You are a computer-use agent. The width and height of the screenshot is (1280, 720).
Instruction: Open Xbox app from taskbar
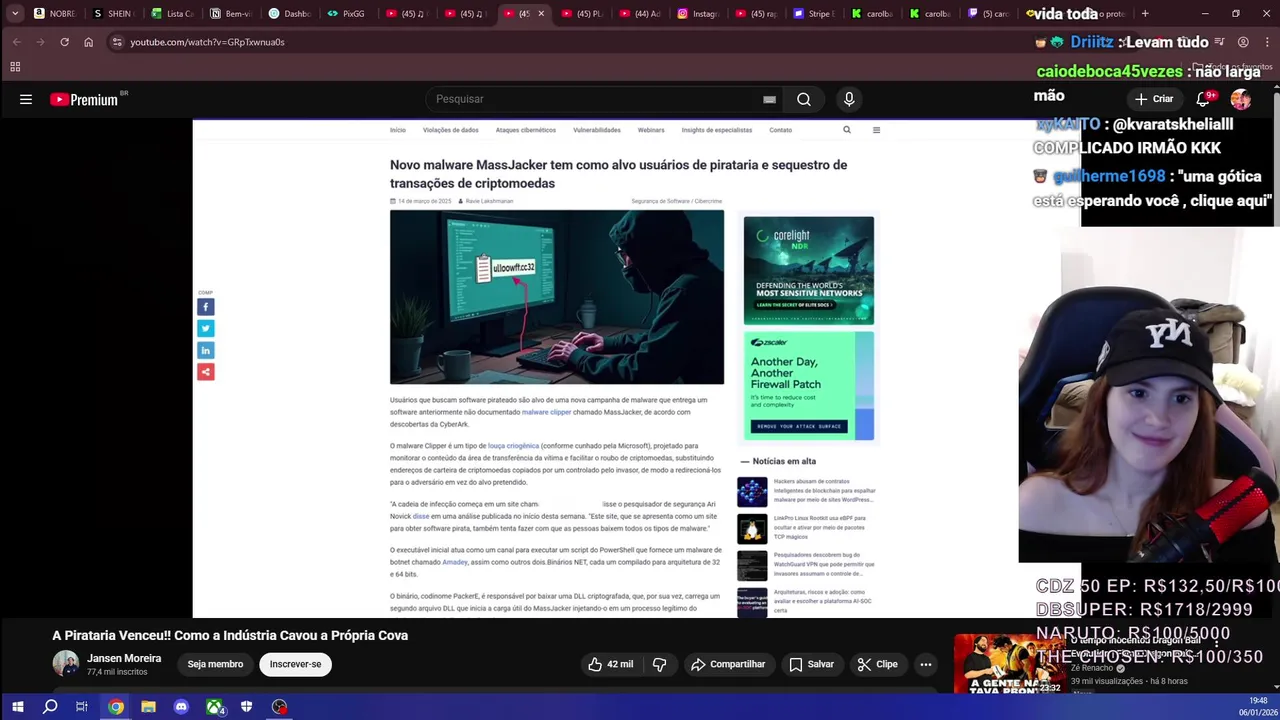click(x=214, y=707)
